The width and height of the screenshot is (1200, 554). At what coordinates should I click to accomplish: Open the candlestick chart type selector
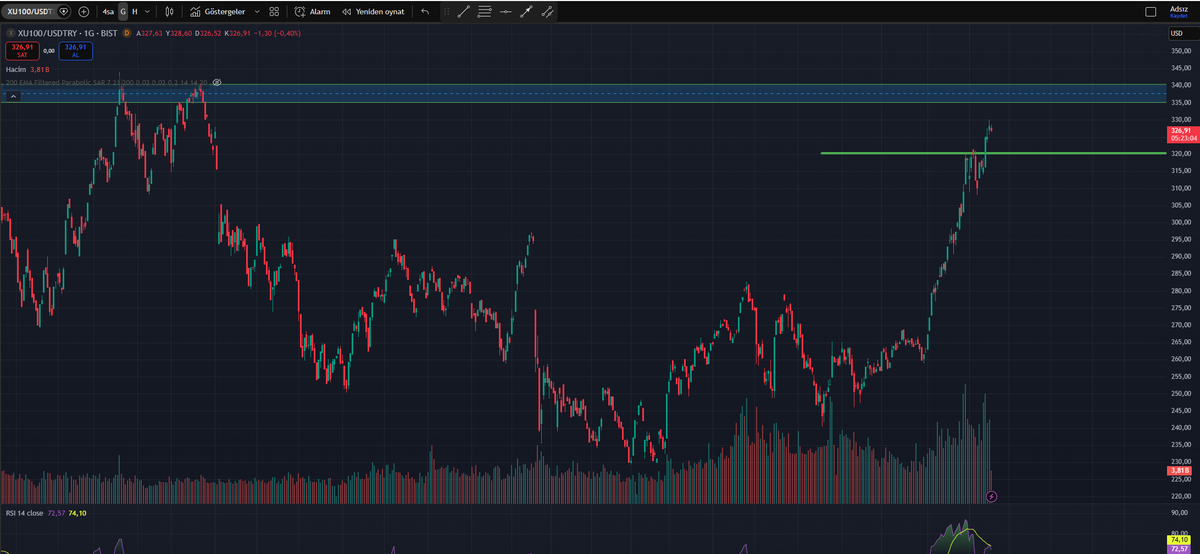pyautogui.click(x=169, y=11)
